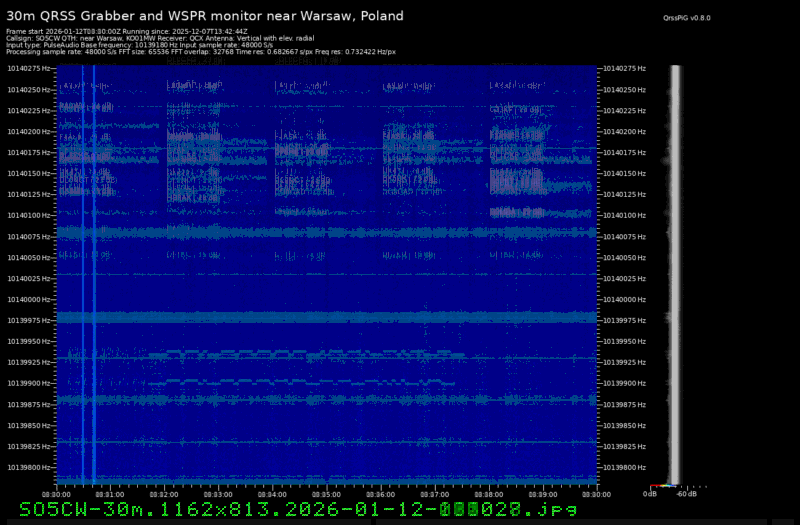
Task: Click 10140150 Hz on the left frequency axis
Action: click(x=29, y=173)
